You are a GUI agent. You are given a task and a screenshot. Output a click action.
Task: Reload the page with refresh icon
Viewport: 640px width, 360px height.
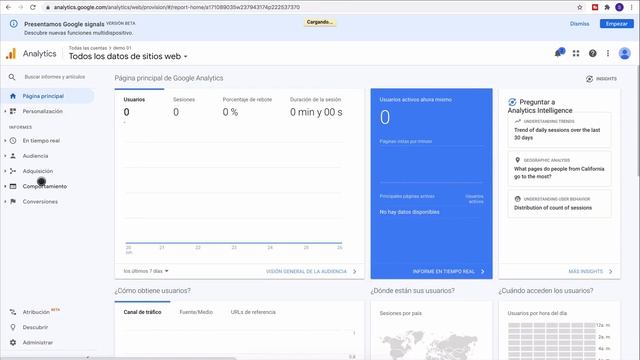(33, 7)
